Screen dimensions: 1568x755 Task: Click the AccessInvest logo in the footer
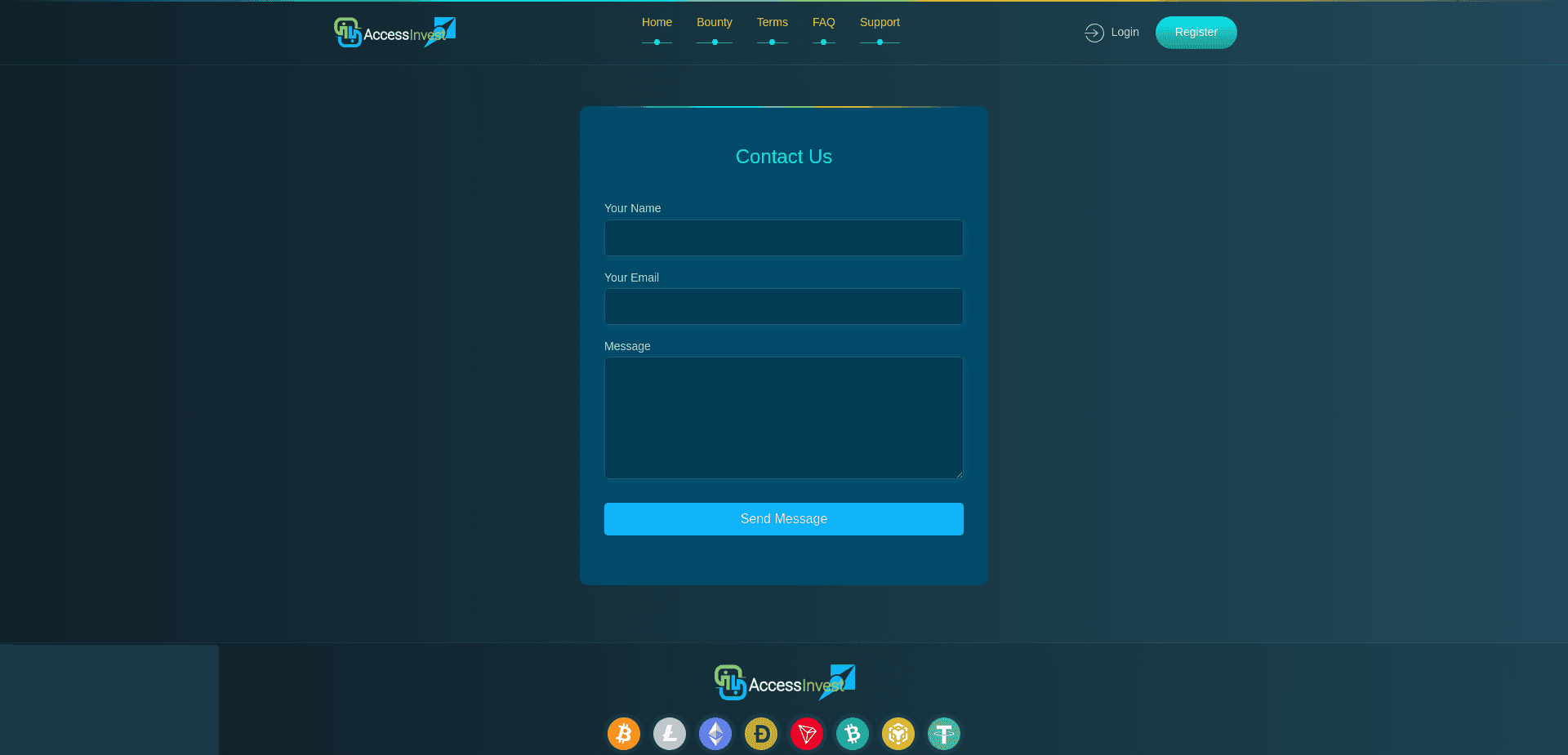pyautogui.click(x=783, y=682)
